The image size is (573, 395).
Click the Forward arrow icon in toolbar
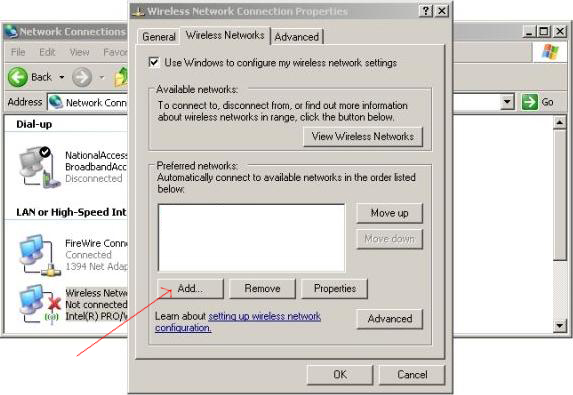point(82,77)
